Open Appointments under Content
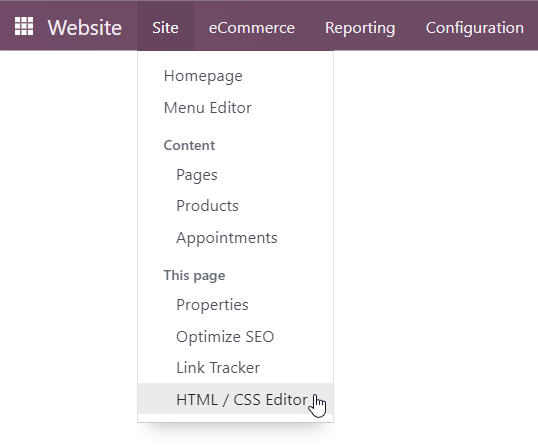This screenshot has height=448, width=538. (235, 238)
